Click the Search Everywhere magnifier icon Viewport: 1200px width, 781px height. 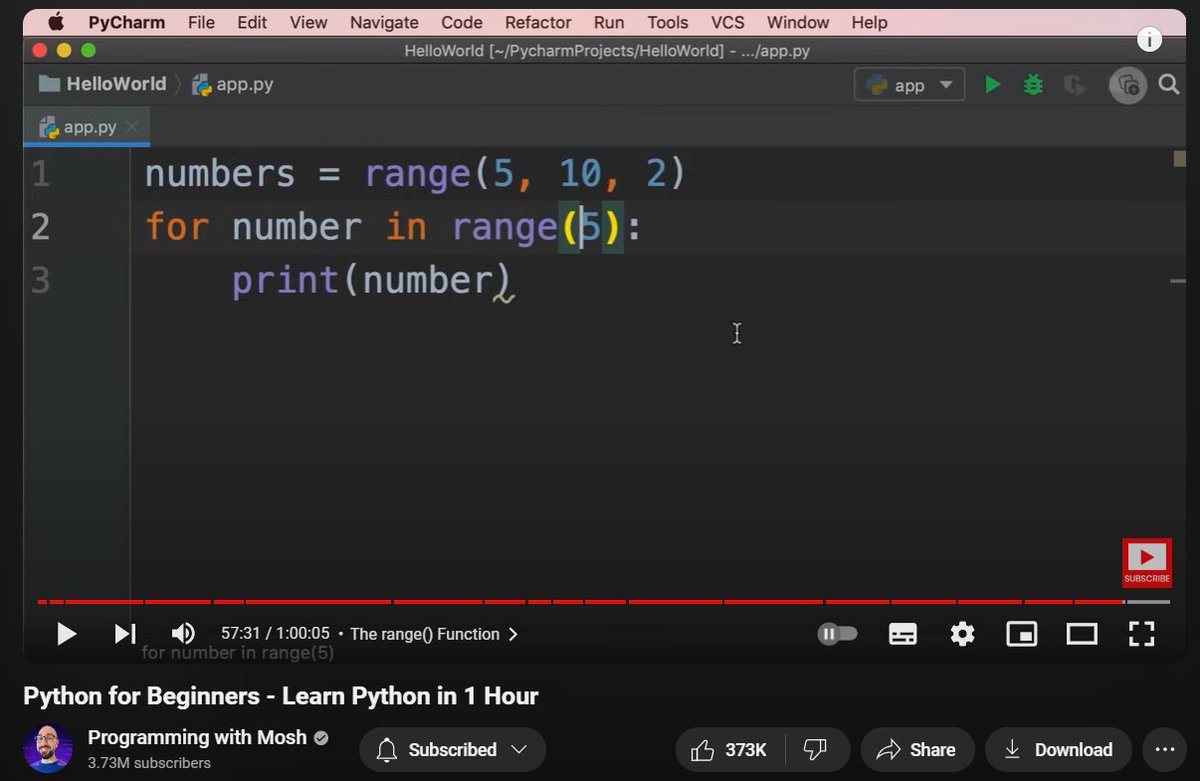[x=1169, y=85]
